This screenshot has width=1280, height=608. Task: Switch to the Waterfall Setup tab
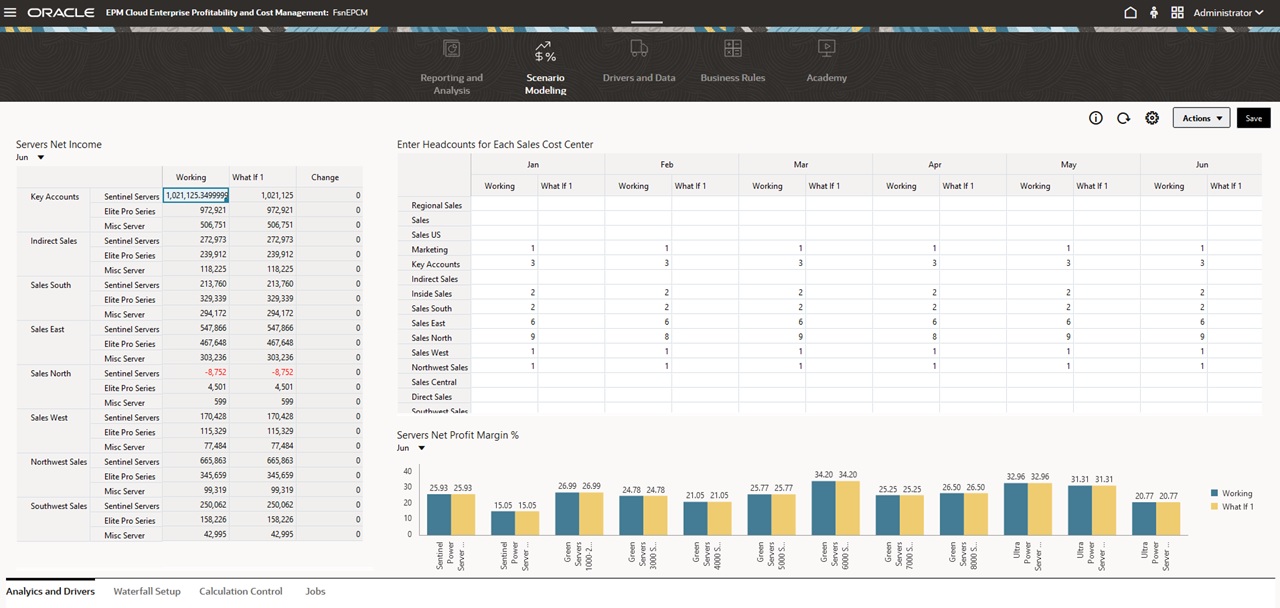[147, 591]
